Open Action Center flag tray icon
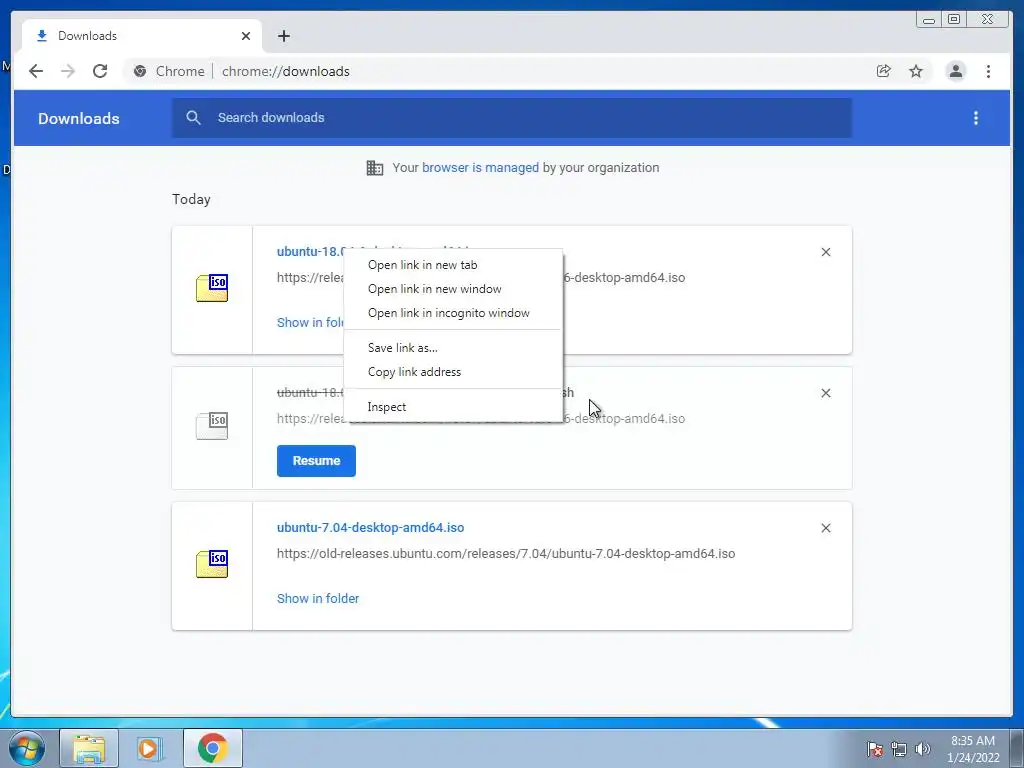 pyautogui.click(x=874, y=749)
